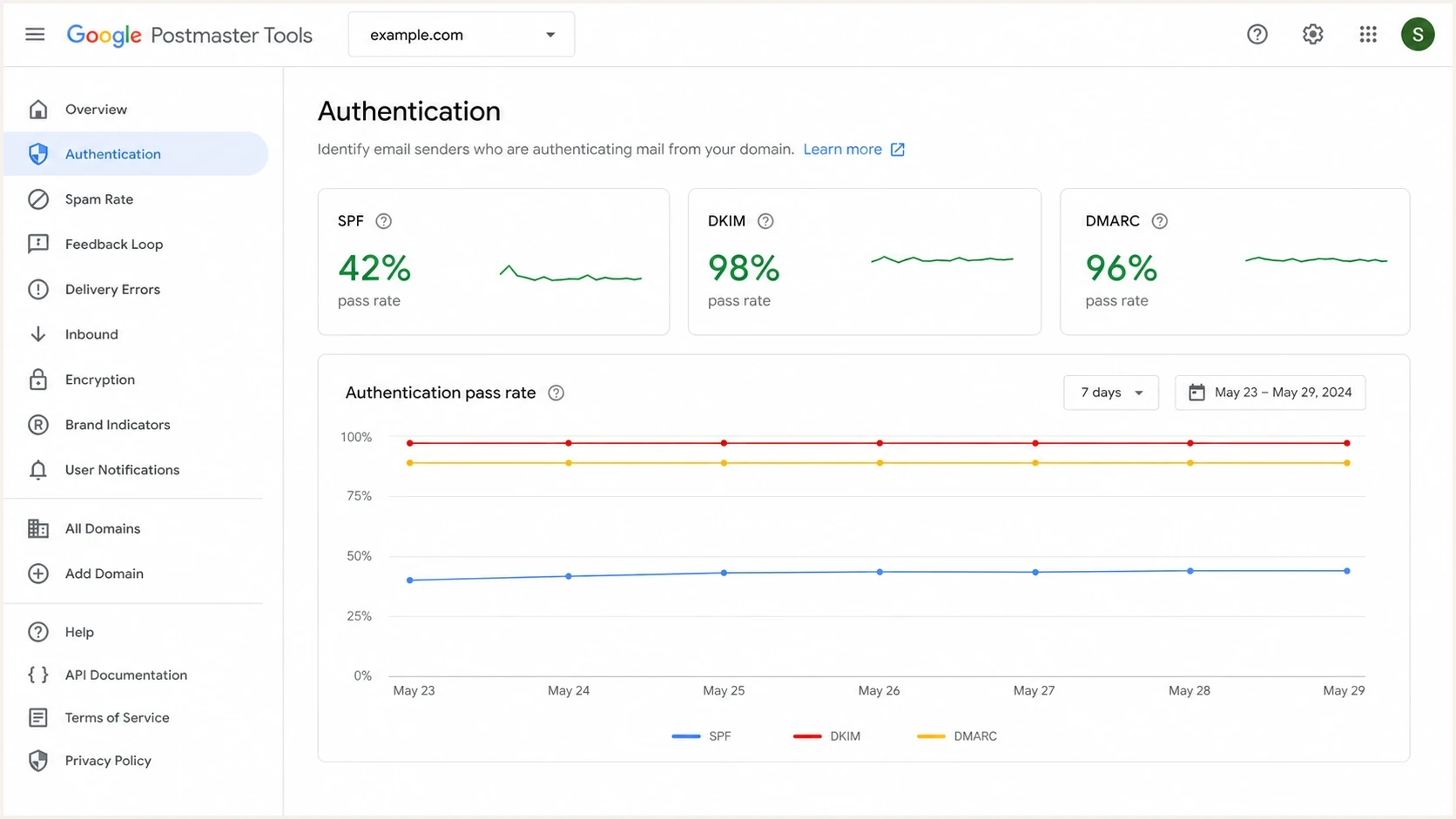Show DKIM info tooltip icon

tap(765, 221)
